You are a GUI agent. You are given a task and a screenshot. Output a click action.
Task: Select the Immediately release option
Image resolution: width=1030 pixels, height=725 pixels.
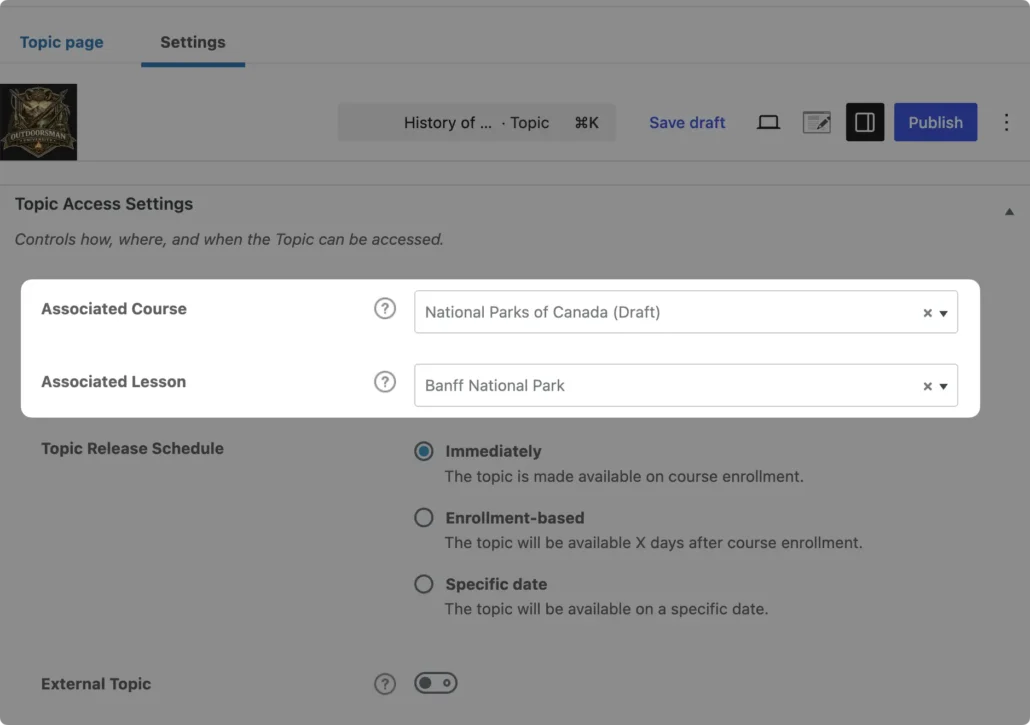click(424, 451)
